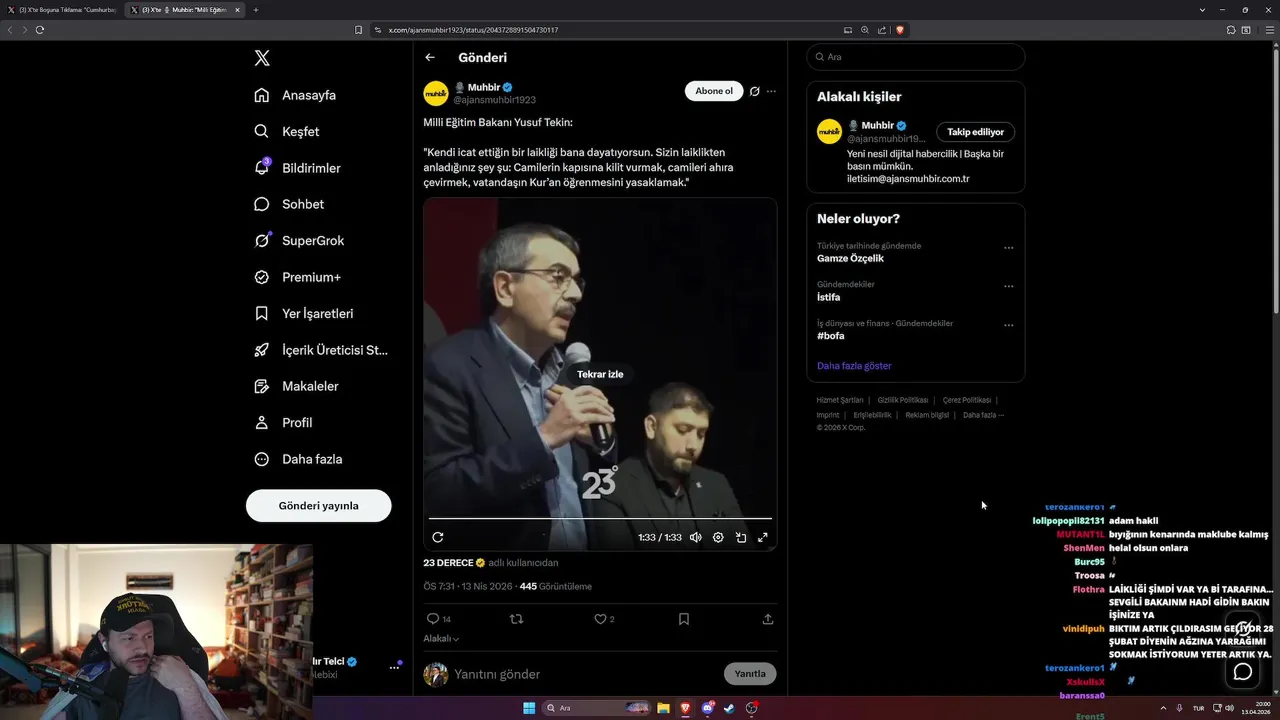Image resolution: width=1280 pixels, height=720 pixels.
Task: Open Gizlilik Politikası footer link
Action: click(903, 400)
